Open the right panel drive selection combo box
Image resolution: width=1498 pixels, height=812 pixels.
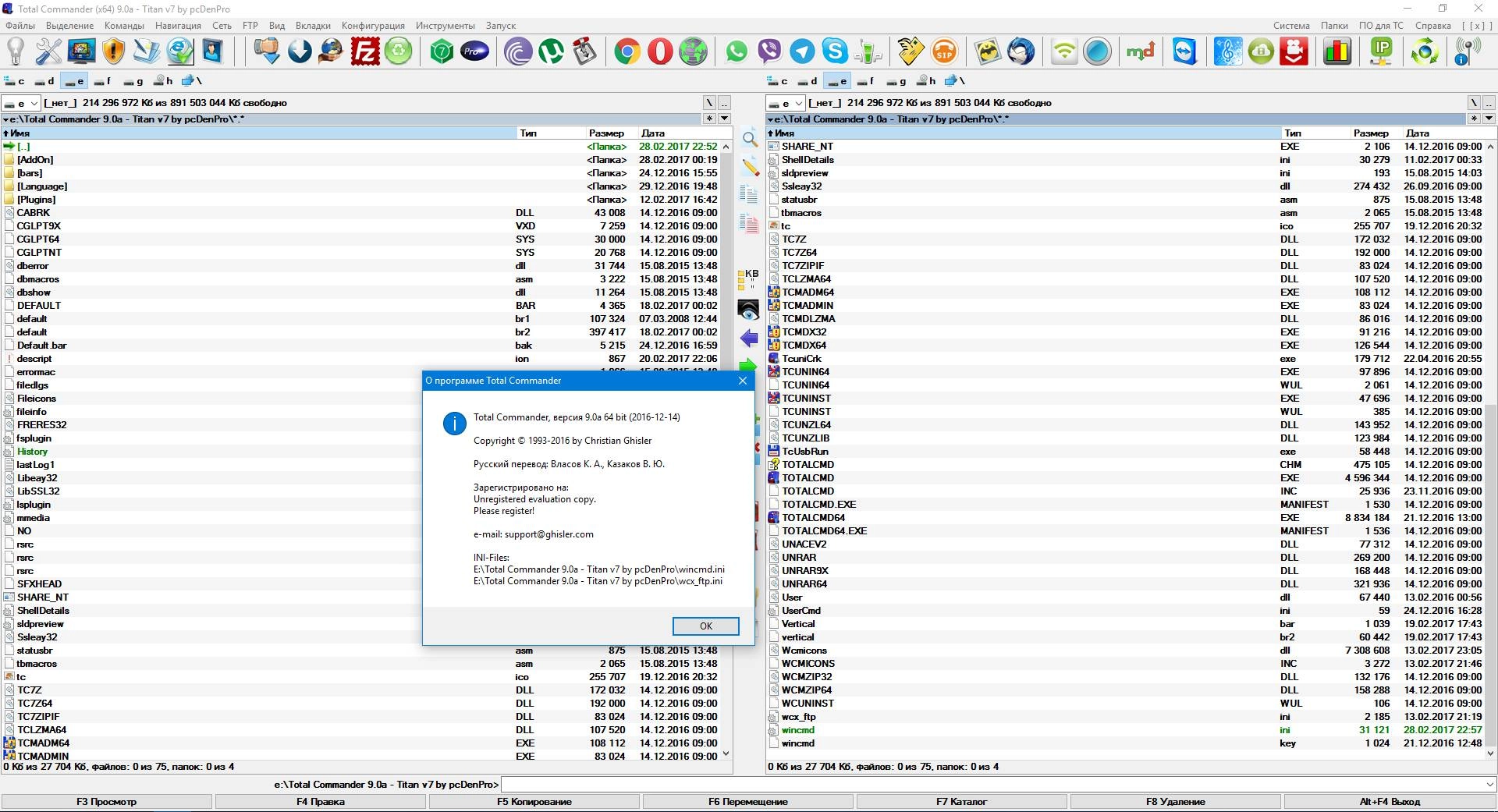tap(786, 103)
